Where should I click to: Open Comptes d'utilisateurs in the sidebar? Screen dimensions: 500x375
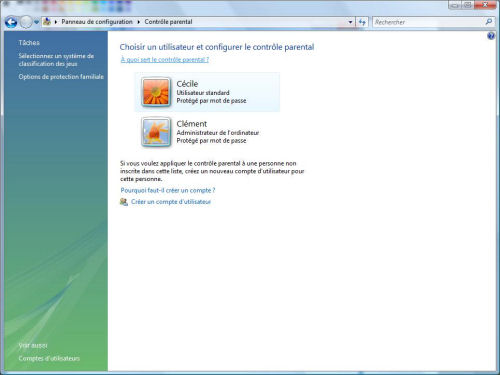[49, 359]
